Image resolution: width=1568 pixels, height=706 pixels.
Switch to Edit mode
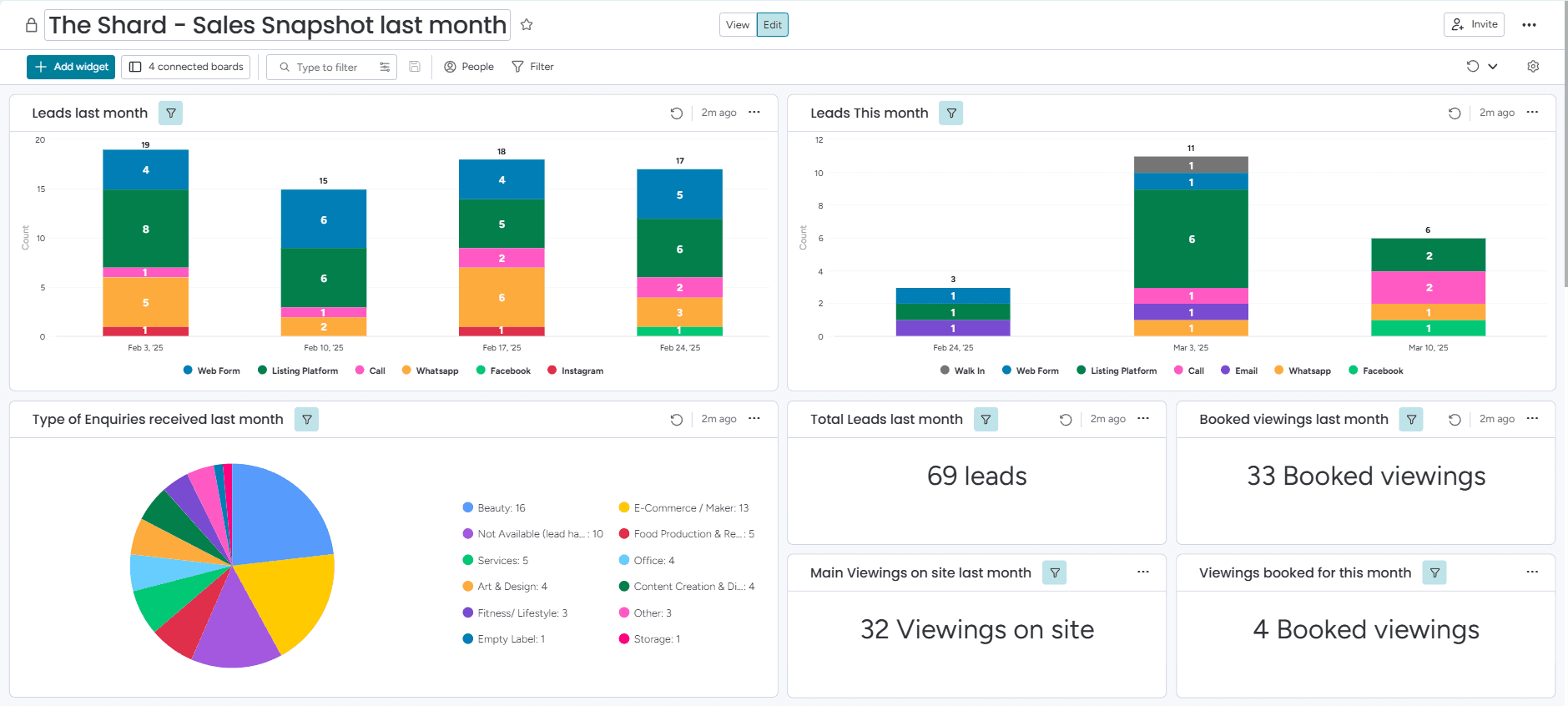click(773, 25)
